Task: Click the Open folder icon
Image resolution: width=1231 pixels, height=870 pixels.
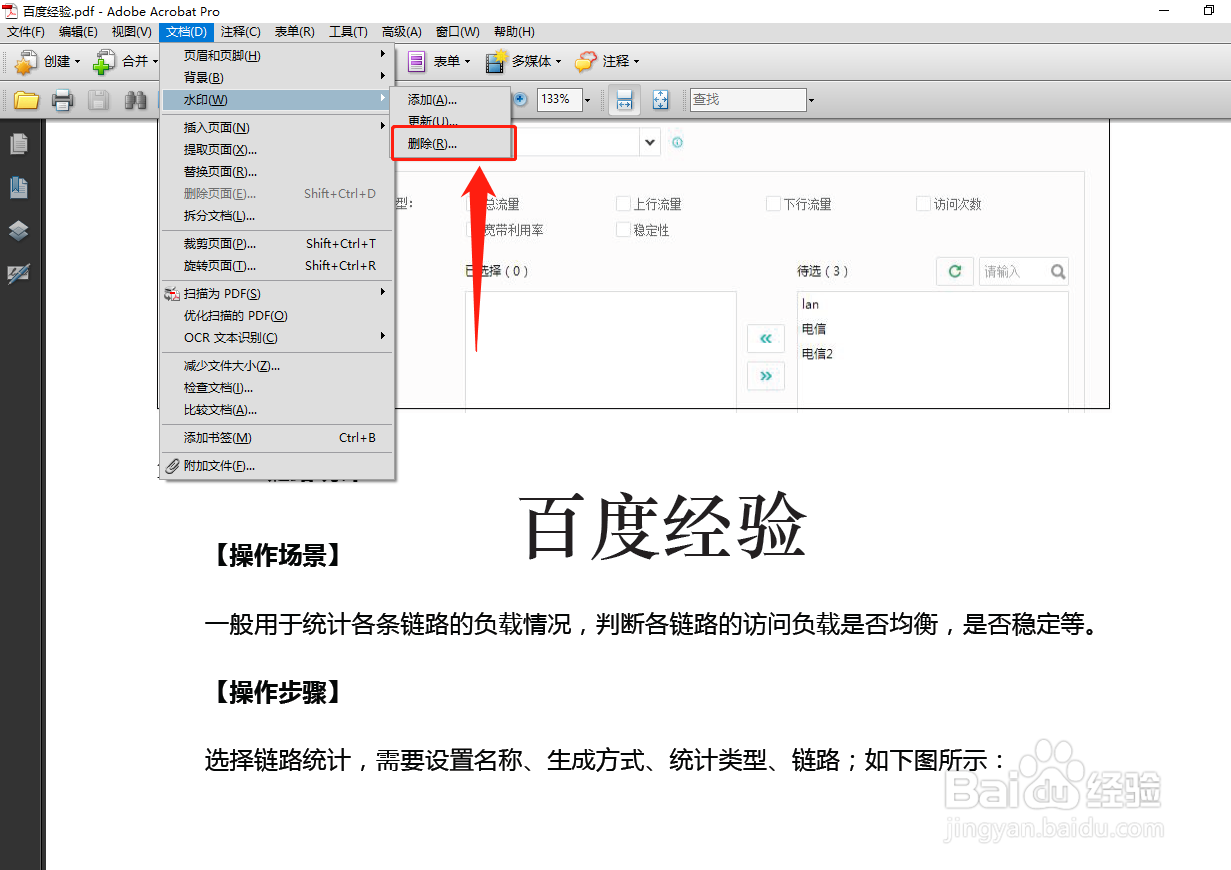Action: pos(26,100)
